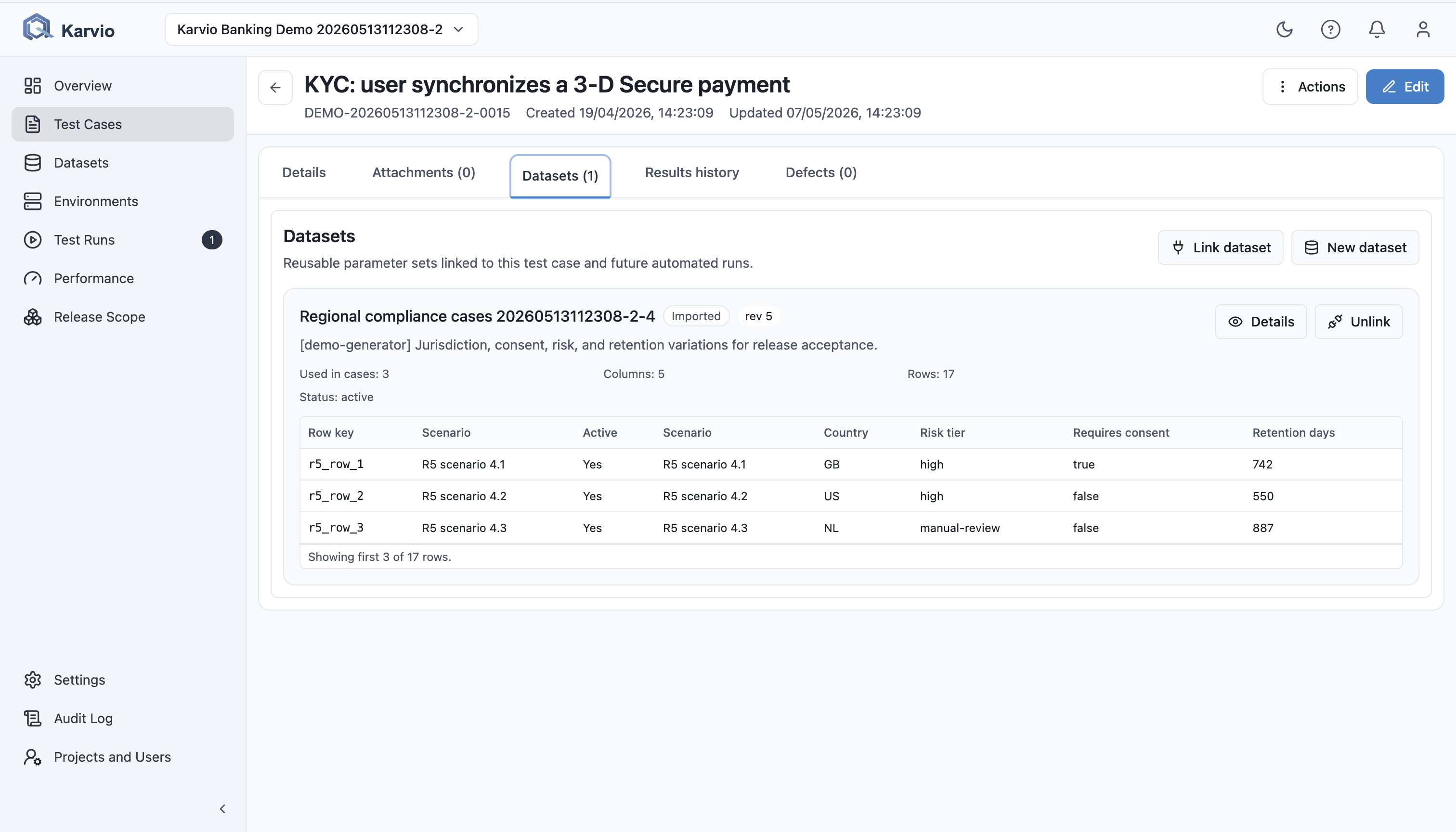Click the Link dataset button

[x=1220, y=247]
